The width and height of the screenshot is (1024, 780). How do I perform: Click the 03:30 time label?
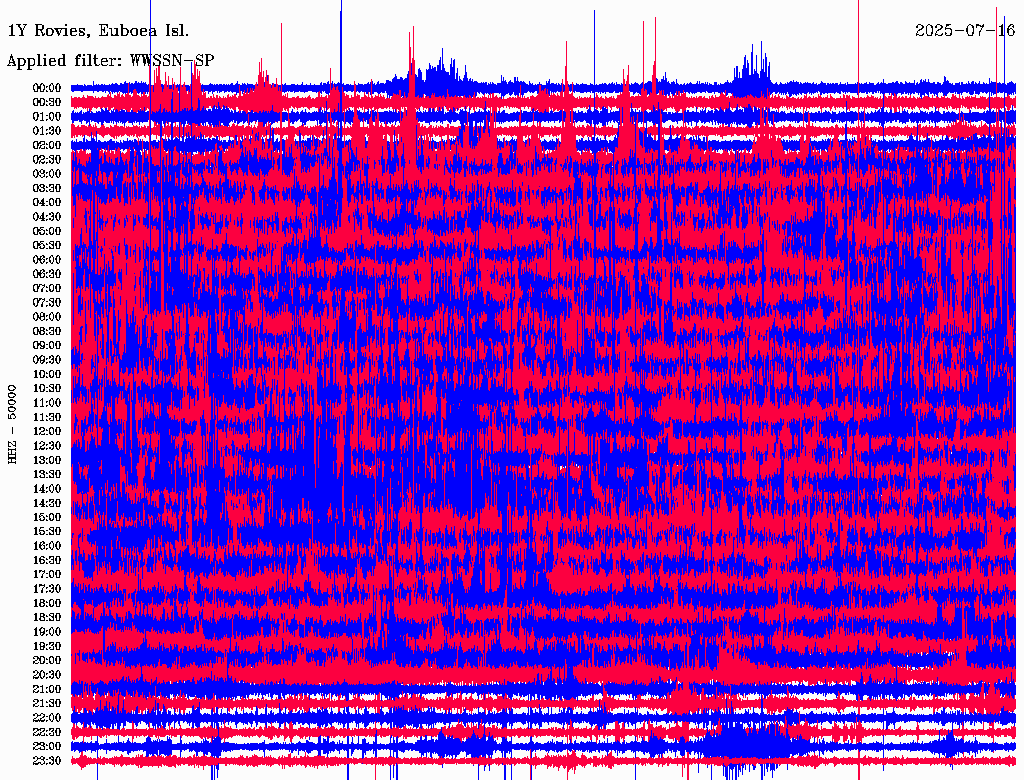(47, 188)
